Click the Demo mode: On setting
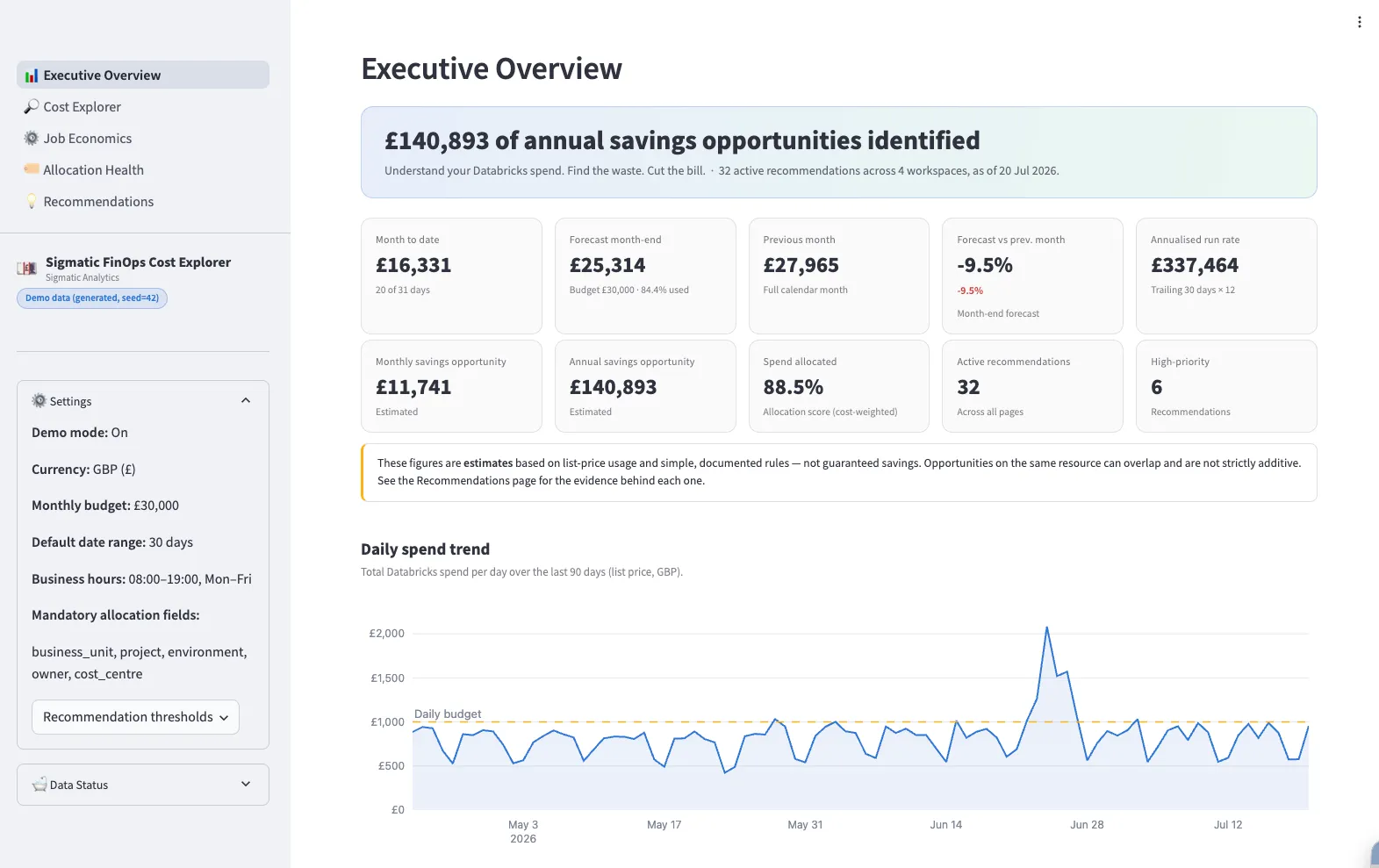The height and width of the screenshot is (868, 1379). point(80,433)
